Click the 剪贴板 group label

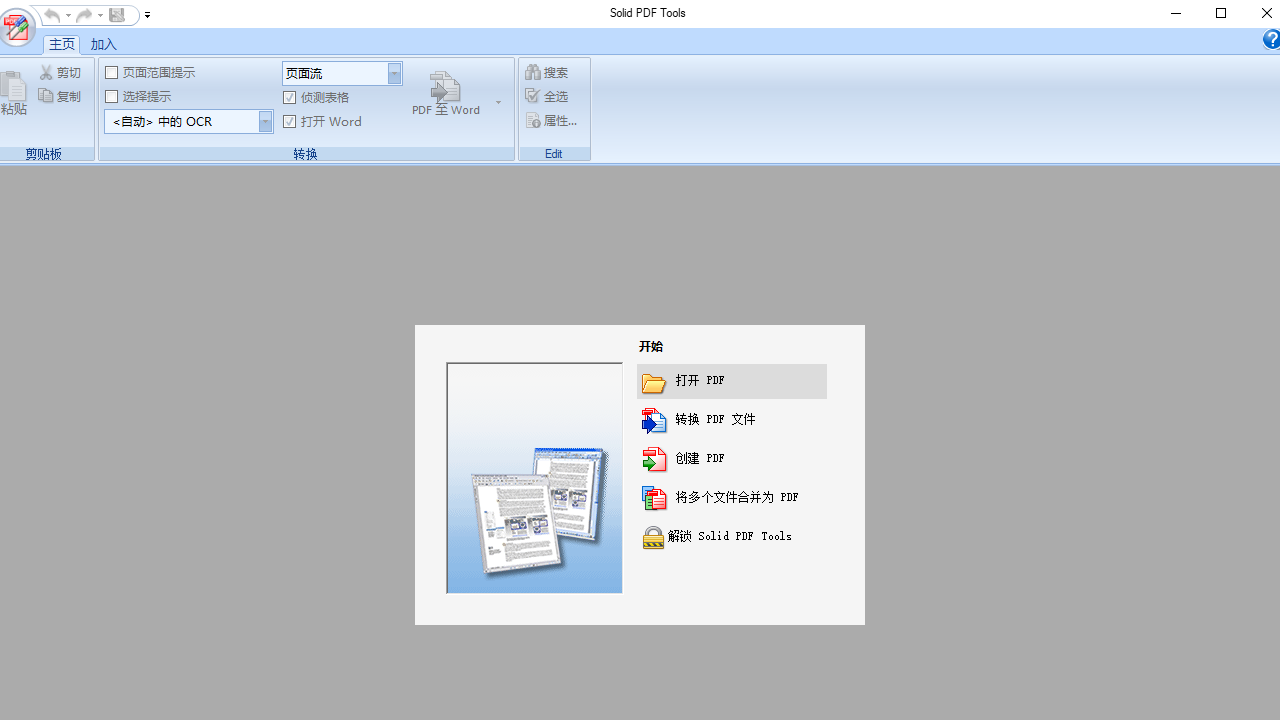pos(44,154)
